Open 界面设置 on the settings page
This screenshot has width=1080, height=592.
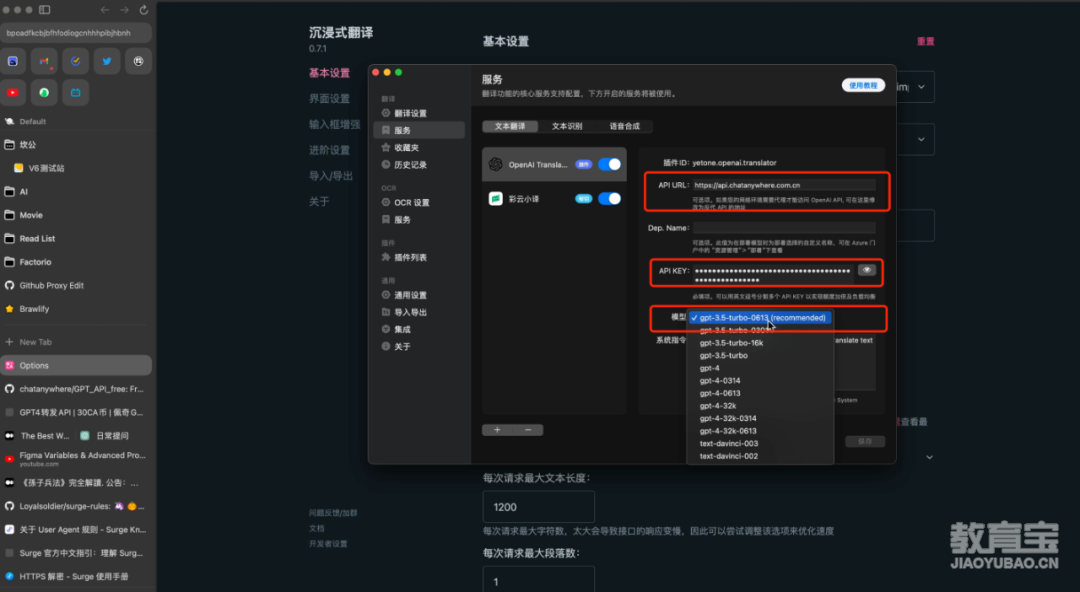(329, 99)
